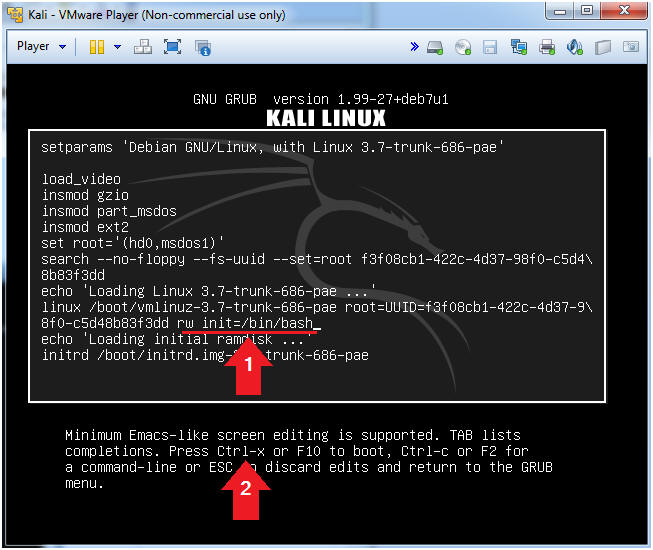Click the "set root='(hd0,msdos1)'" line
653x550 pixels.
(x=132, y=243)
